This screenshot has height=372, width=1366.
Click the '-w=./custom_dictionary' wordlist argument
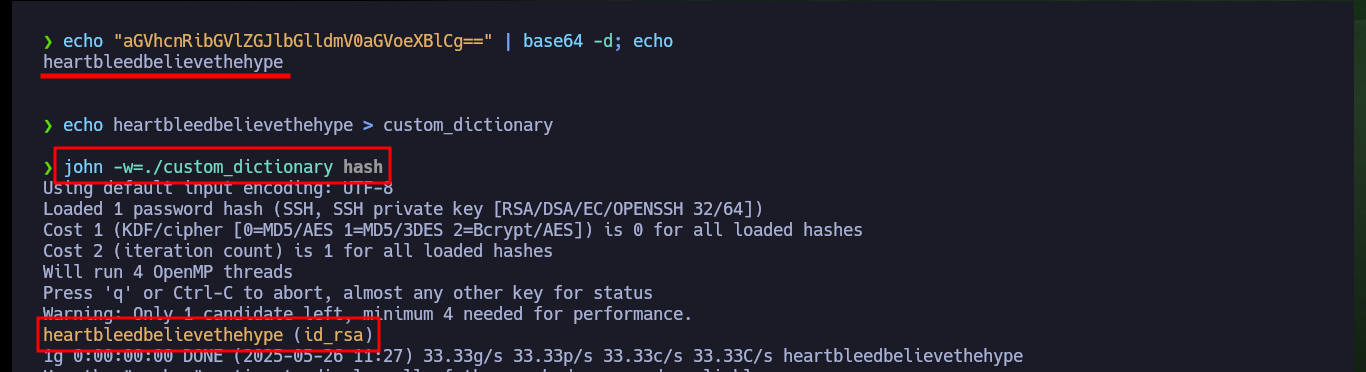coord(223,166)
